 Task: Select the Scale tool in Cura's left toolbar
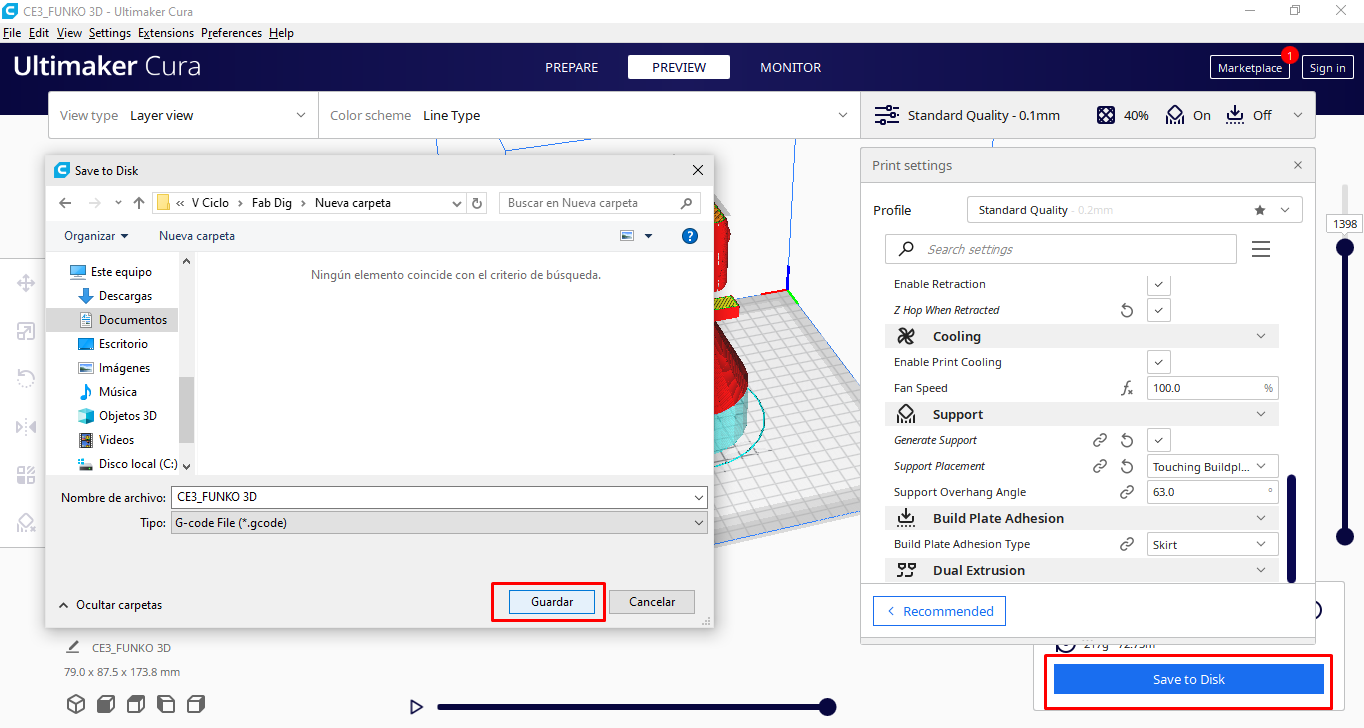[26, 331]
